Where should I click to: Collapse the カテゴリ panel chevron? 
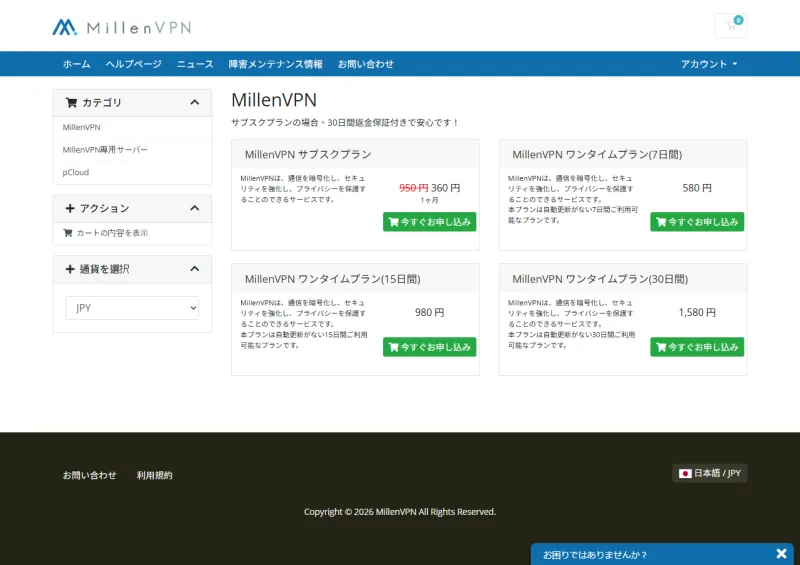point(194,103)
